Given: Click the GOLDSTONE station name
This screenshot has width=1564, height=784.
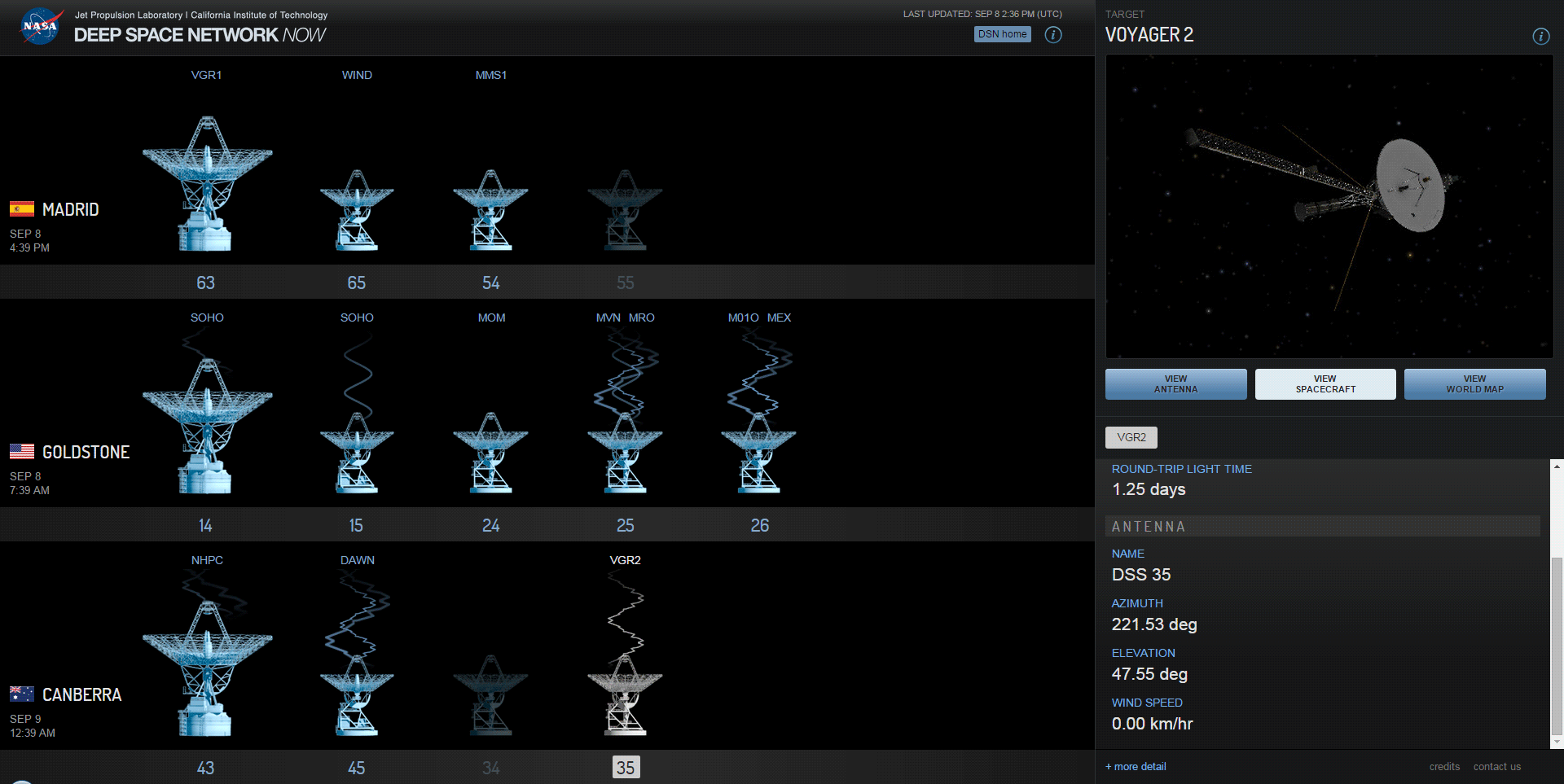Looking at the screenshot, I should click(x=86, y=452).
